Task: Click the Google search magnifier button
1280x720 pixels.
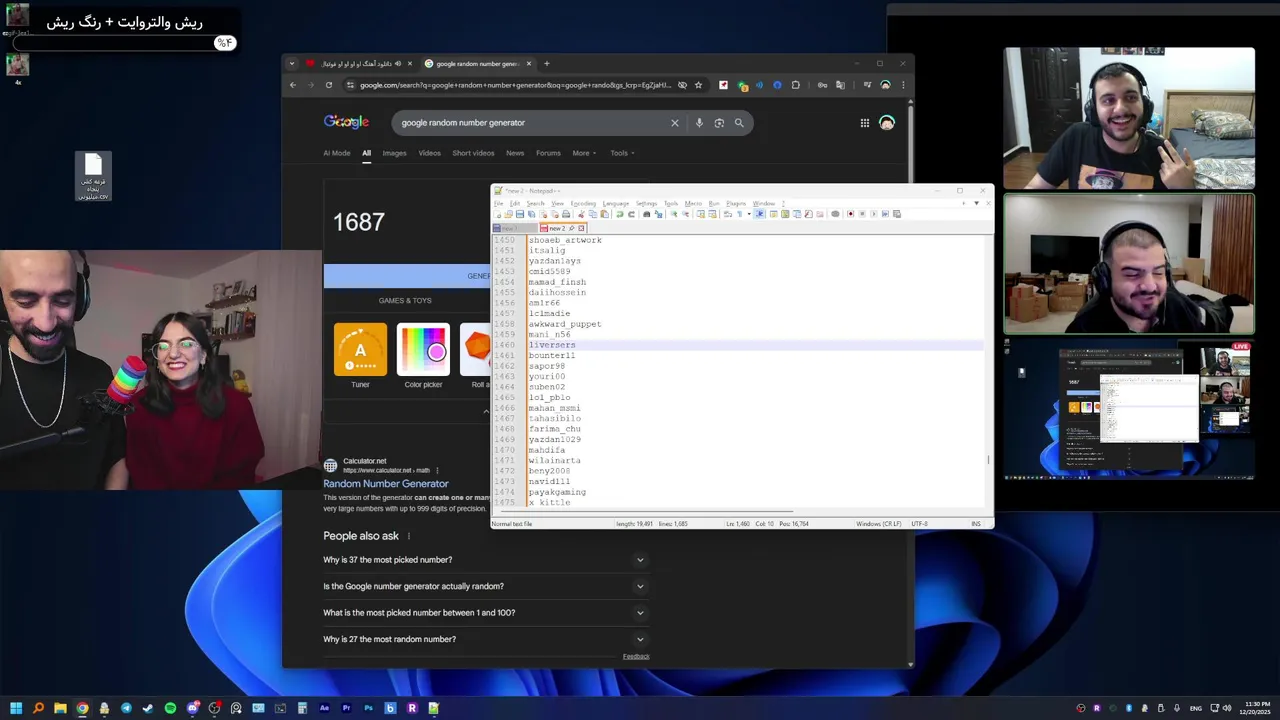Action: [x=739, y=123]
